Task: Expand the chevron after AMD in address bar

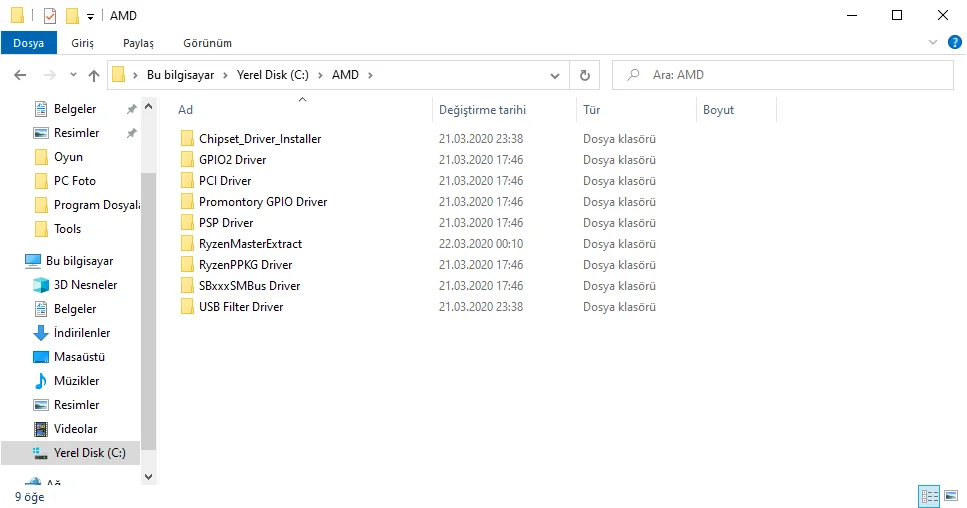Action: coord(371,75)
